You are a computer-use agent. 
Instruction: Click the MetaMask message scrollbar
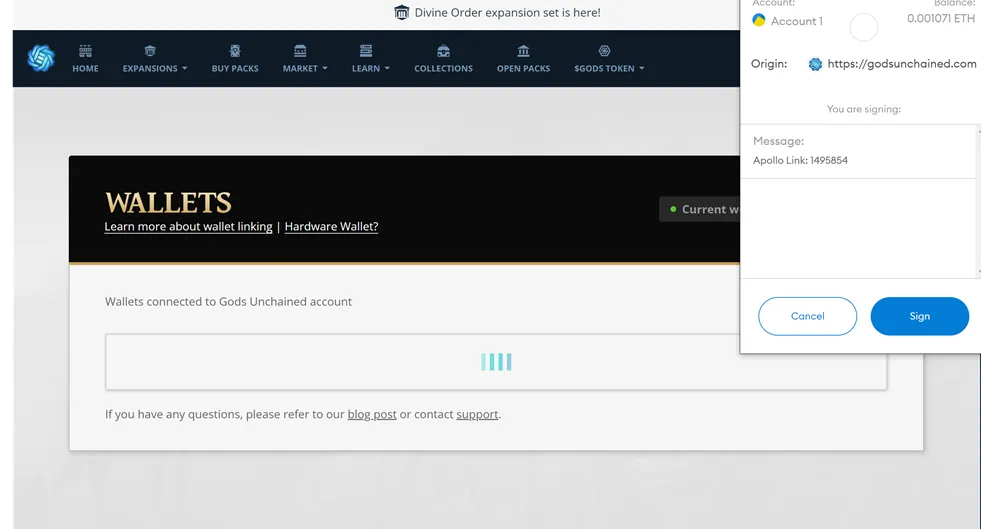(978, 201)
